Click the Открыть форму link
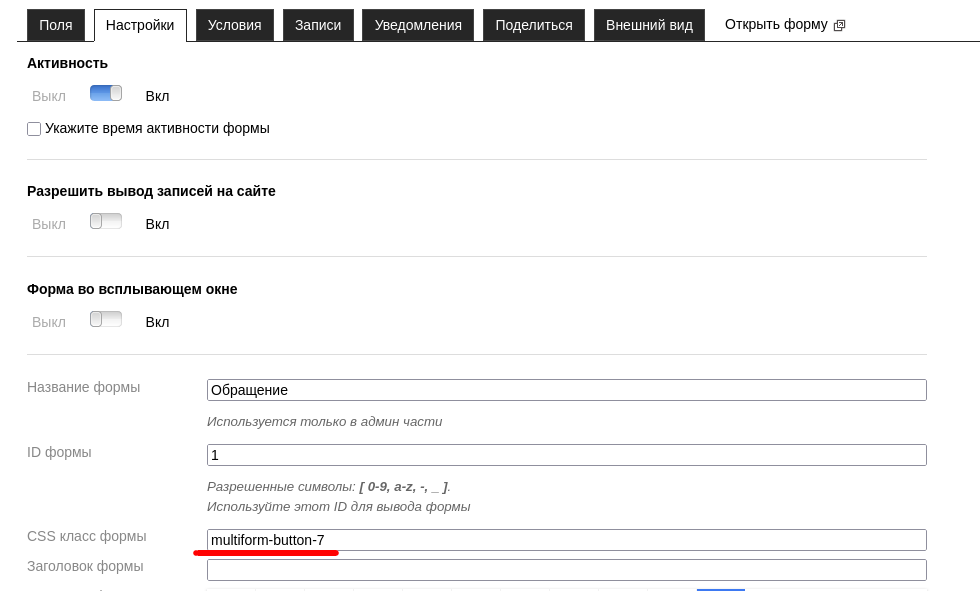 coord(776,24)
